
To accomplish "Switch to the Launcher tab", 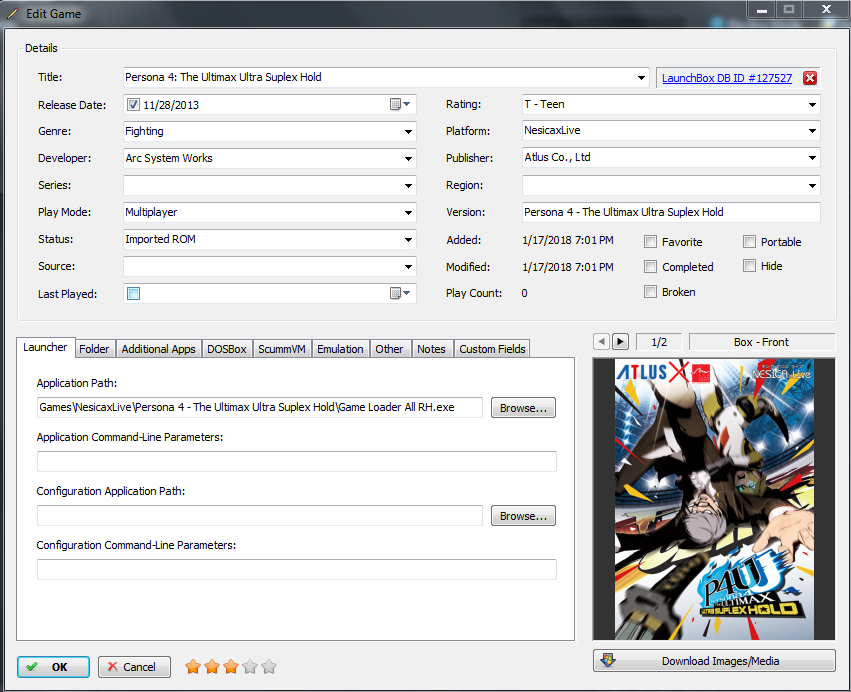I will (45, 347).
